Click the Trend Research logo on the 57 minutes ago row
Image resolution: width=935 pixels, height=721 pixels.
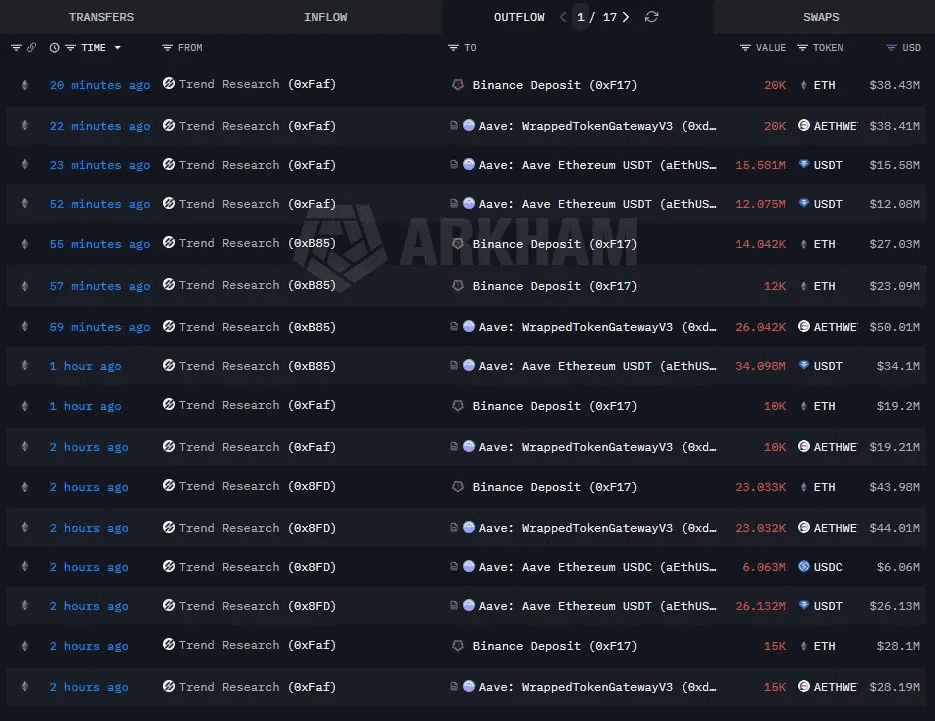169,285
